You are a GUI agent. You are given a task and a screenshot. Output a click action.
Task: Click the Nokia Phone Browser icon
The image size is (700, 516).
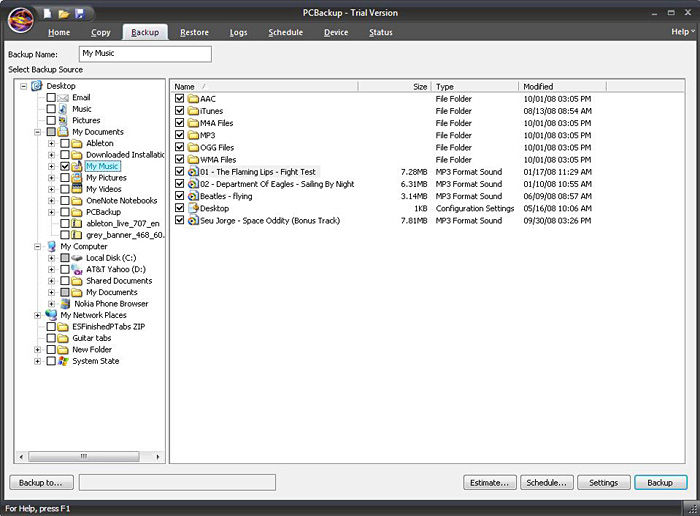65,304
